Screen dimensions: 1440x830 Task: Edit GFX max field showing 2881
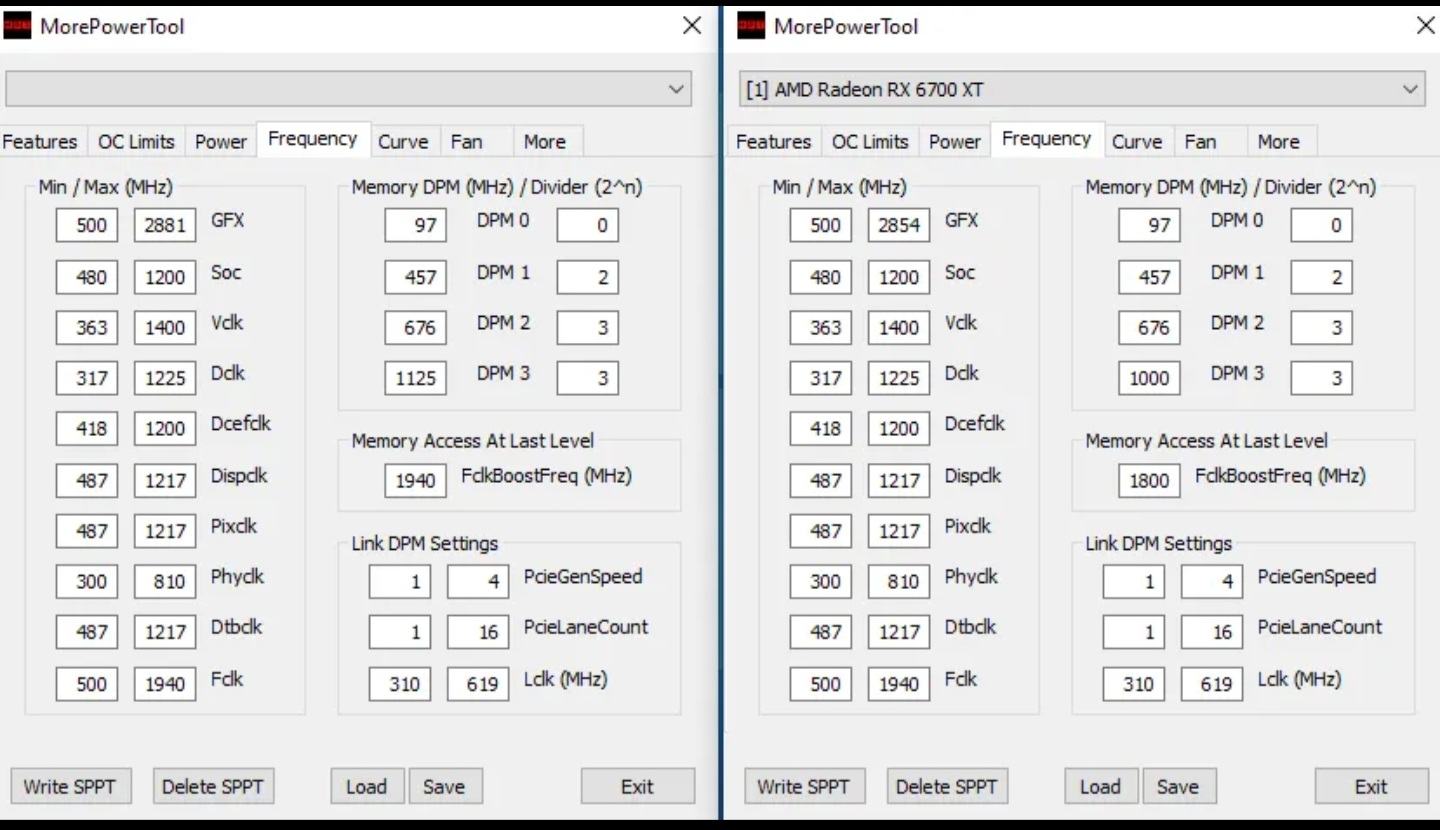[165, 225]
